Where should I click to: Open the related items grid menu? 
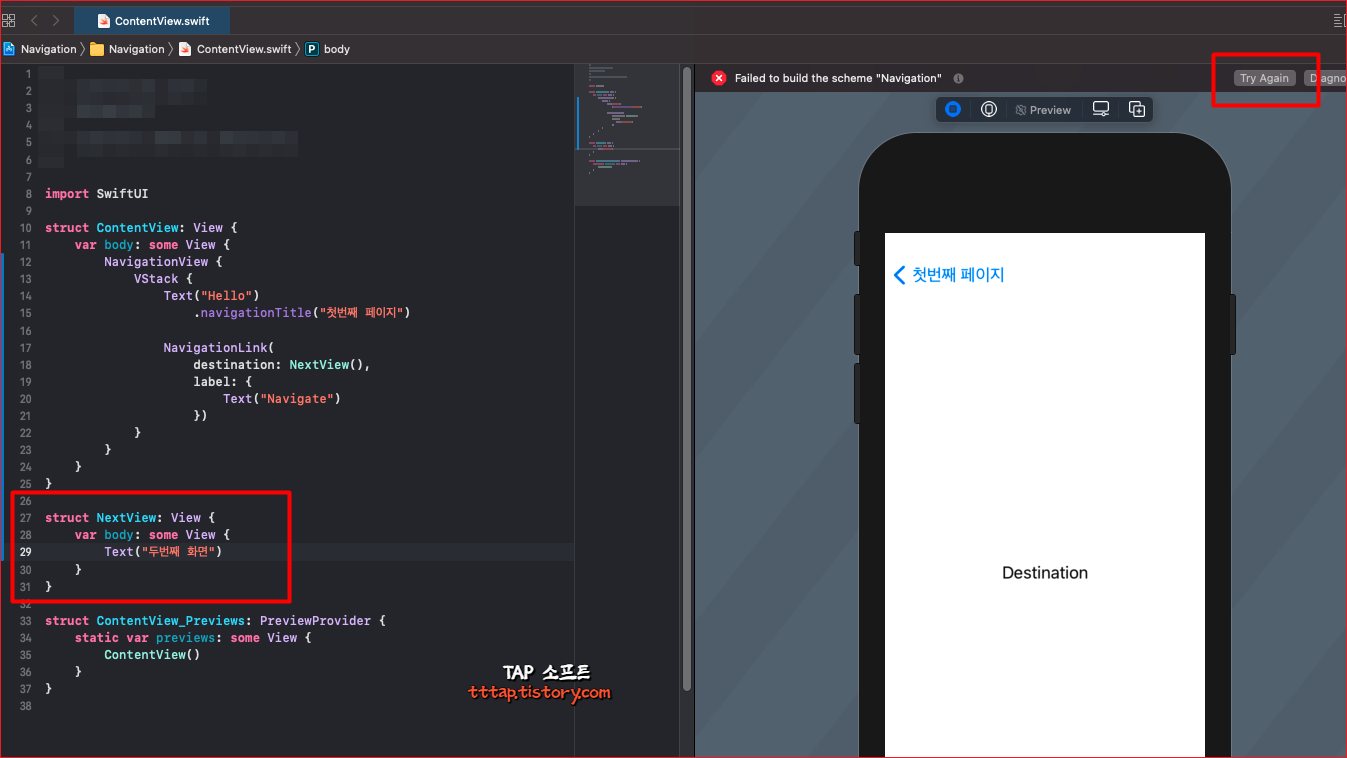9,20
